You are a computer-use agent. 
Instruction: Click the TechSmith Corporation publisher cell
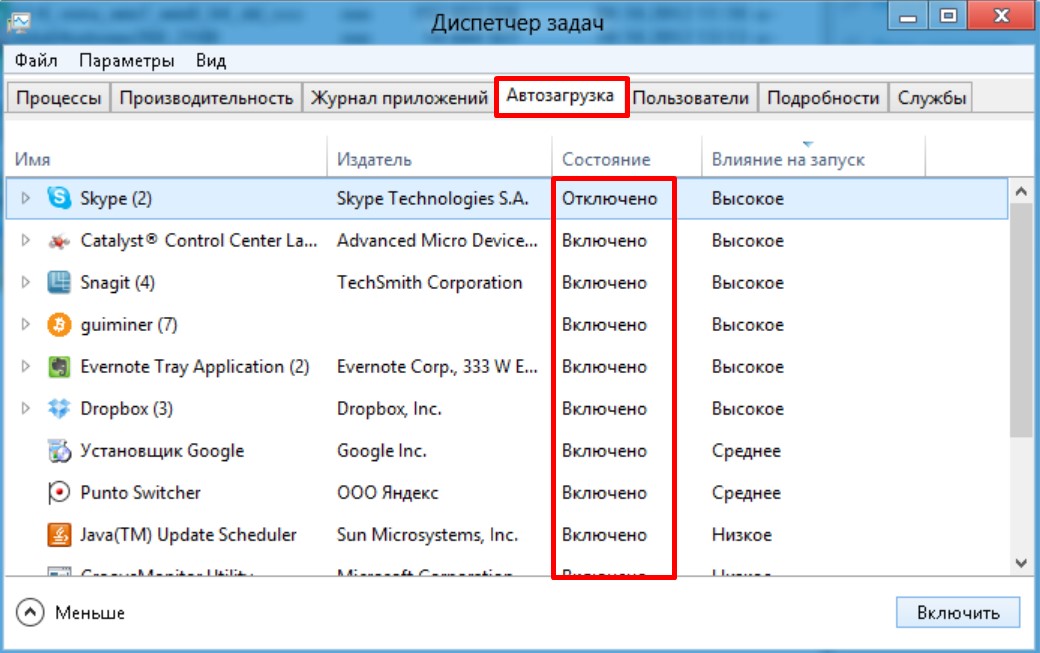(x=429, y=282)
